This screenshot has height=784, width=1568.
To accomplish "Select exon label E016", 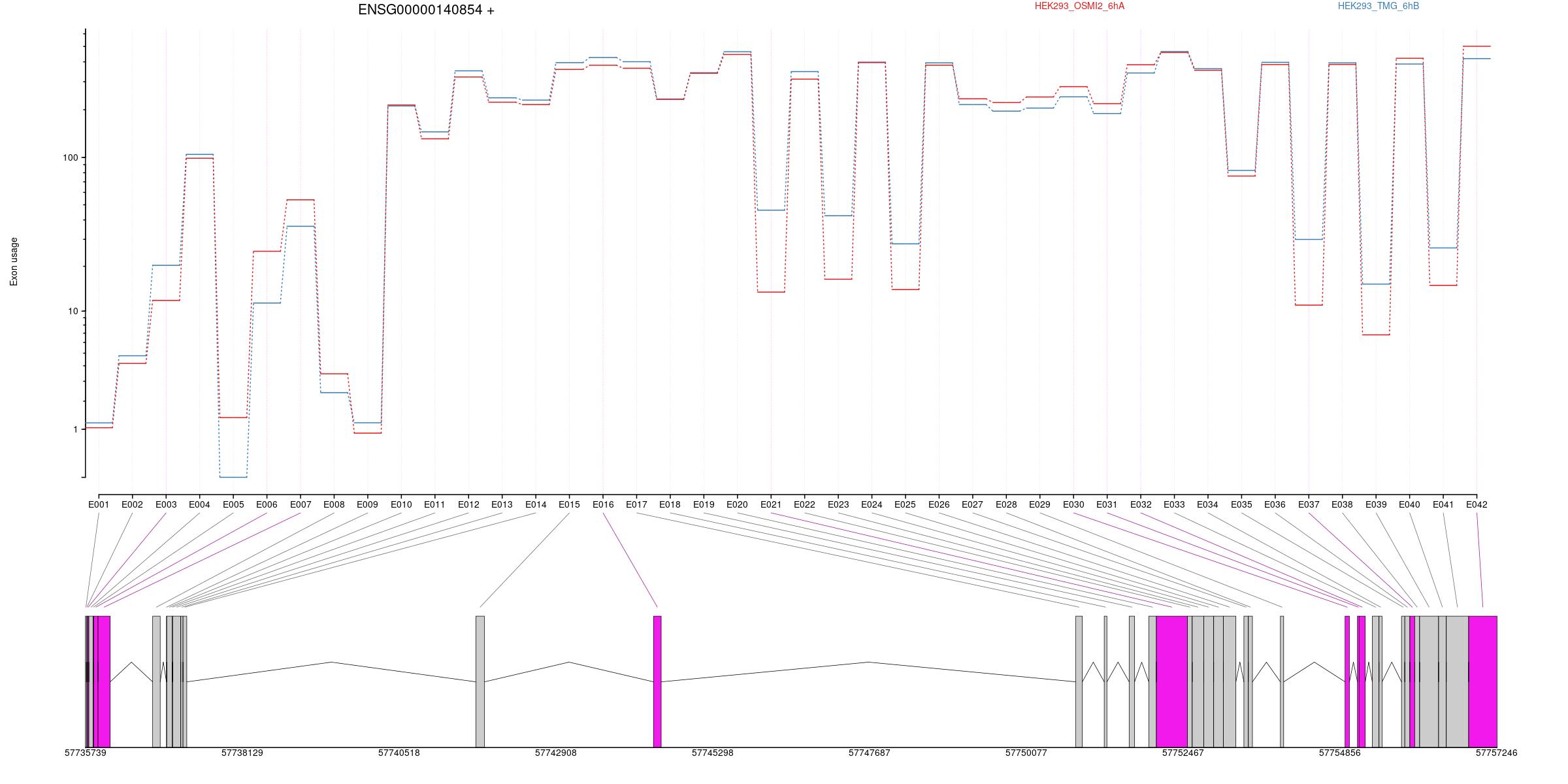I will [x=603, y=504].
